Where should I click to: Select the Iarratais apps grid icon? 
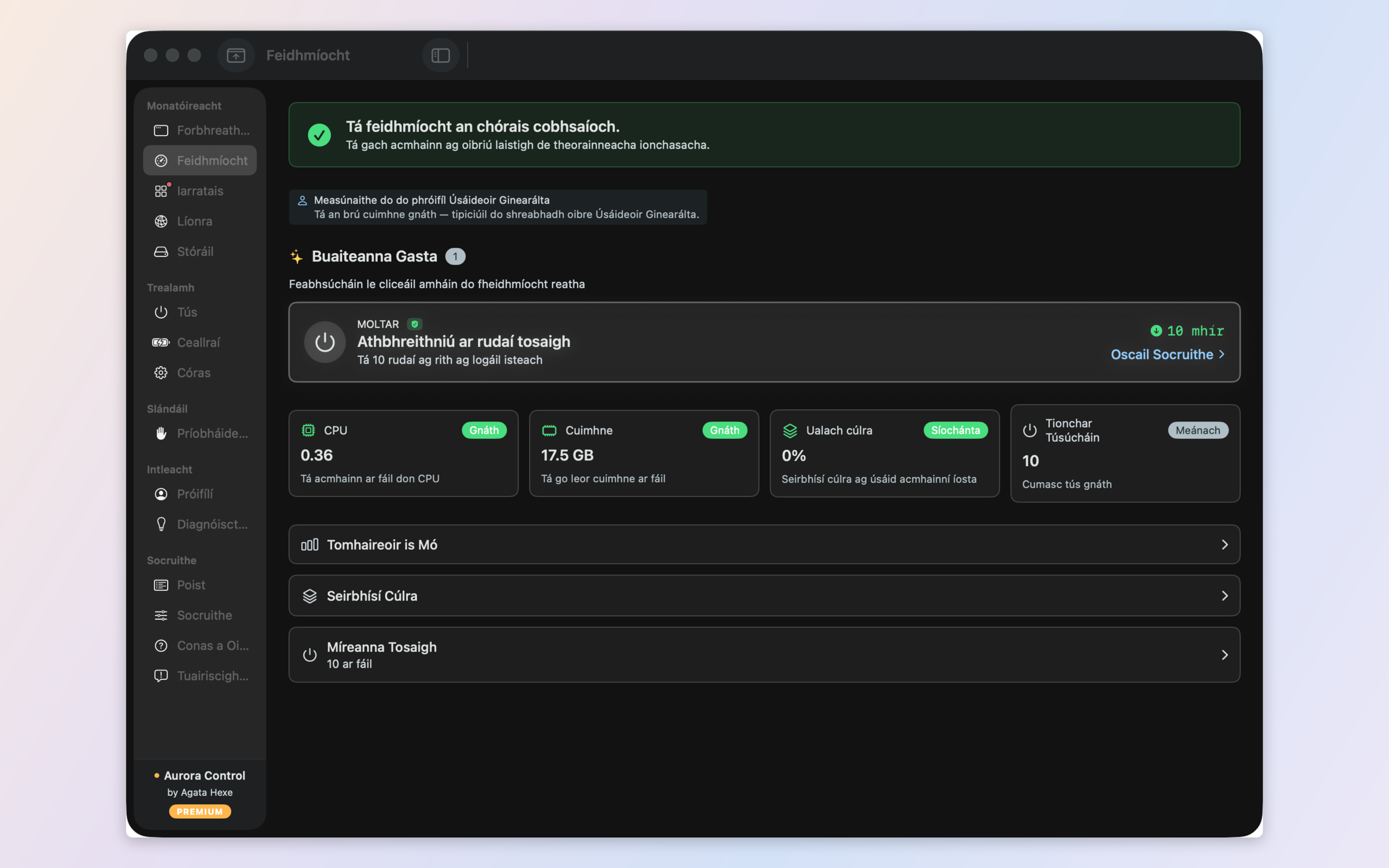point(161,191)
